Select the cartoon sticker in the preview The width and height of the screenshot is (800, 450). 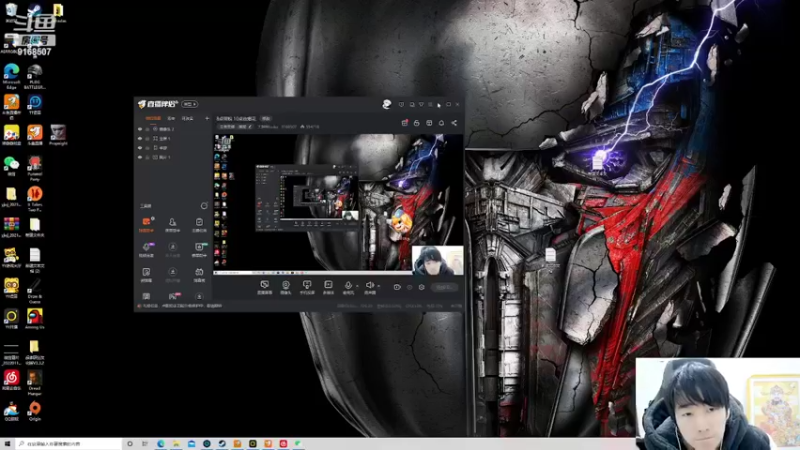pyautogui.click(x=401, y=222)
